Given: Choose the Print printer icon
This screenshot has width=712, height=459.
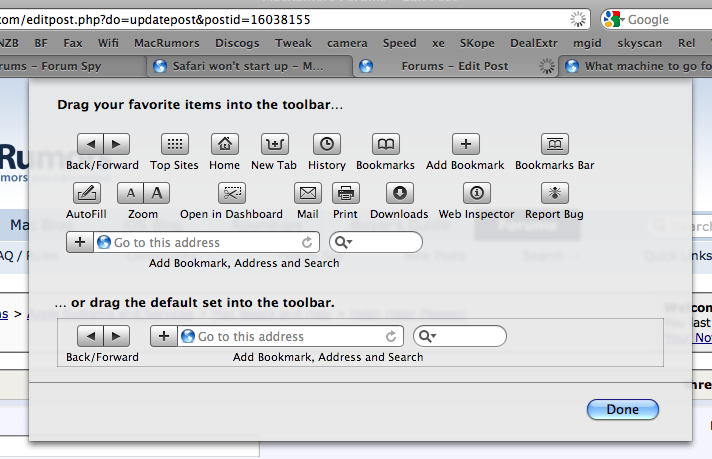Looking at the screenshot, I should click(x=346, y=193).
